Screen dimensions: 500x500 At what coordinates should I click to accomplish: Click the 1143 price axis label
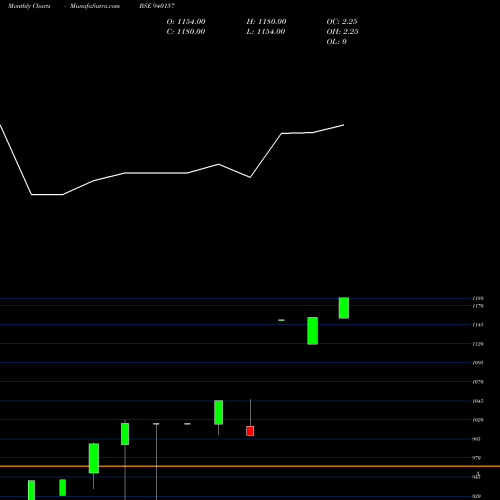[478, 325]
